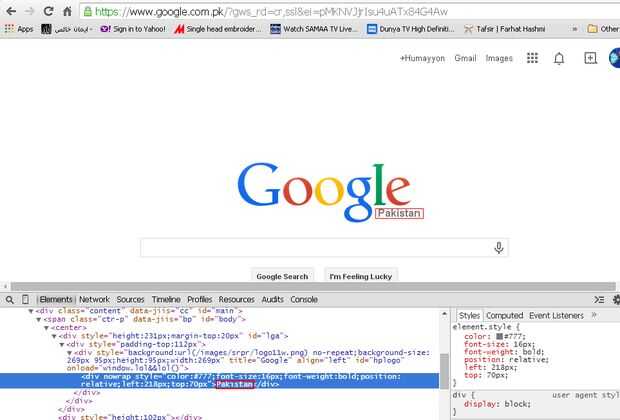This screenshot has width=620, height=420.
Task: Open the notifications bell icon
Action: click(x=559, y=59)
